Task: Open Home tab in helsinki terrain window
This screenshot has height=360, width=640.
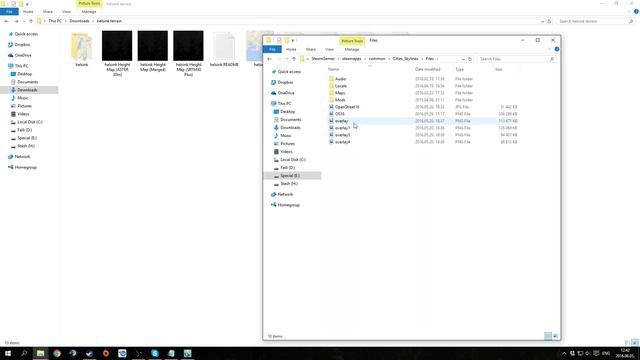Action: (28, 12)
